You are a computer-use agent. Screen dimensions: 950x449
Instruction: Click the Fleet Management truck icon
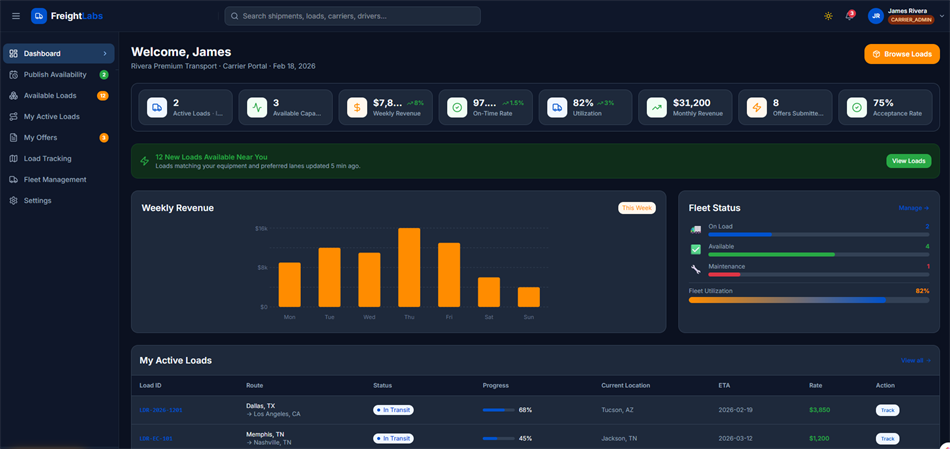click(13, 179)
